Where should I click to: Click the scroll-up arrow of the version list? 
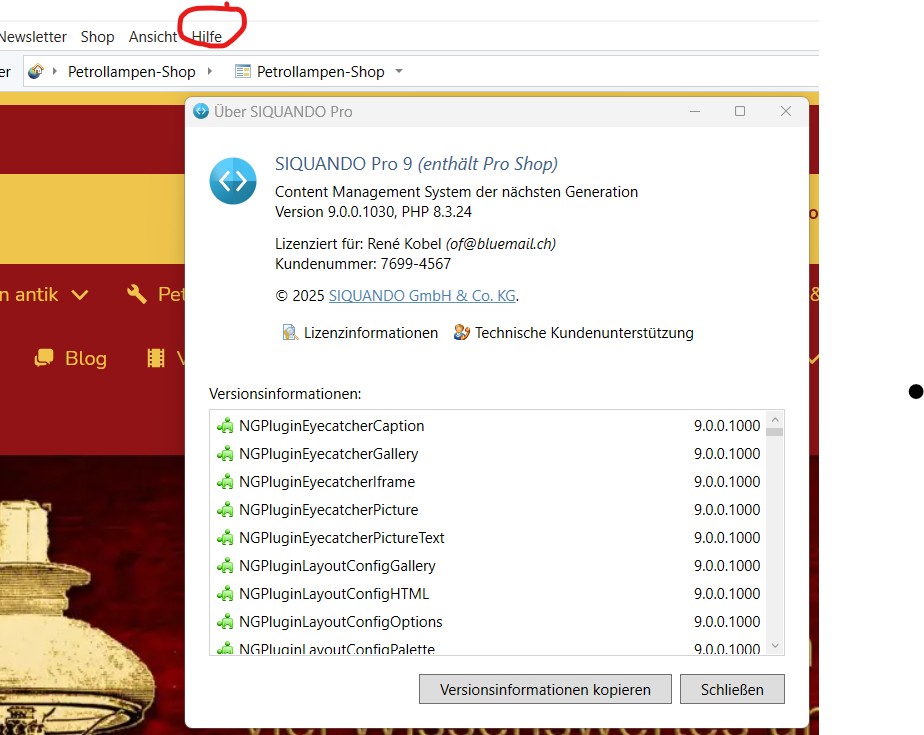775,419
